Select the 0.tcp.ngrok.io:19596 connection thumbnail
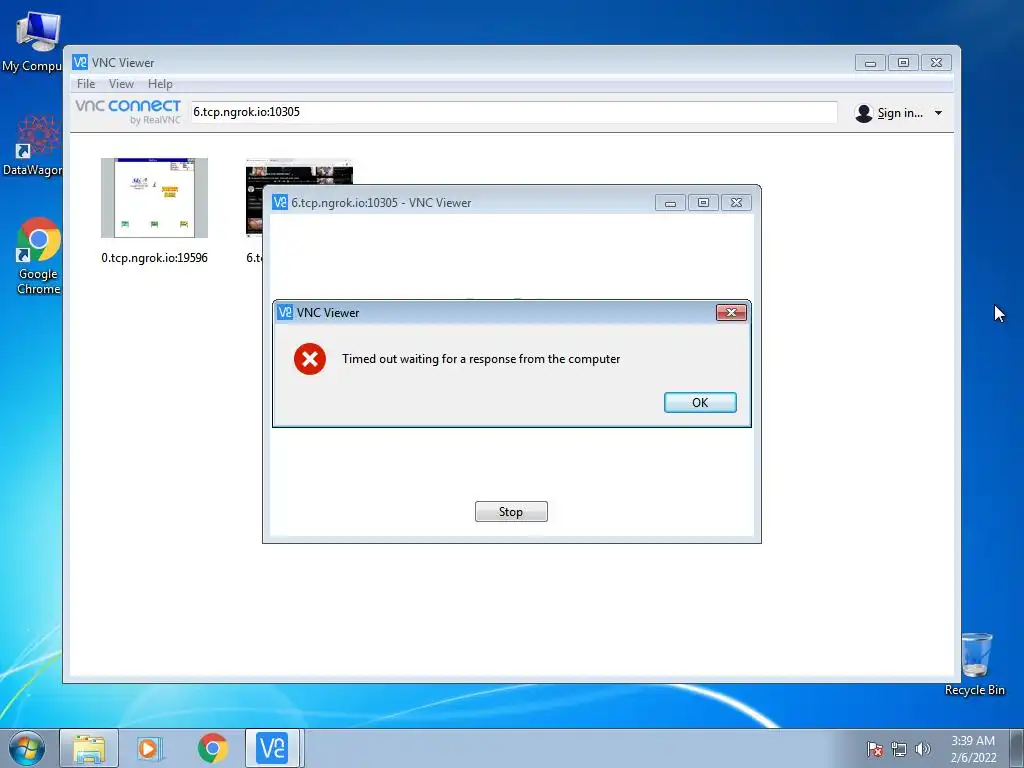Image resolution: width=1024 pixels, height=768 pixels. coord(154,198)
